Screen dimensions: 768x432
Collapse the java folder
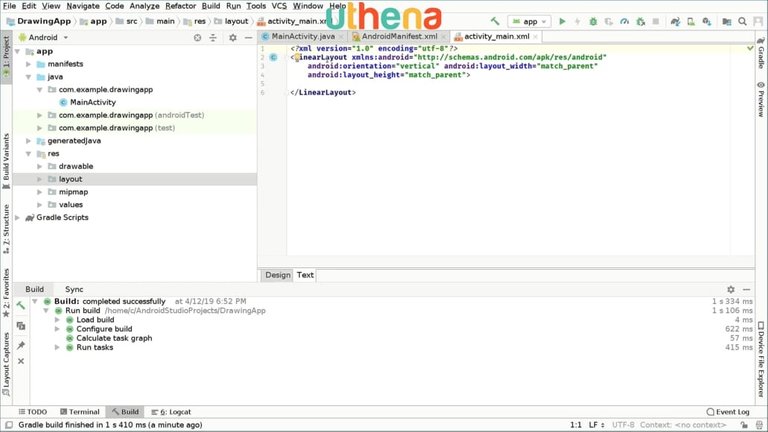point(28,77)
